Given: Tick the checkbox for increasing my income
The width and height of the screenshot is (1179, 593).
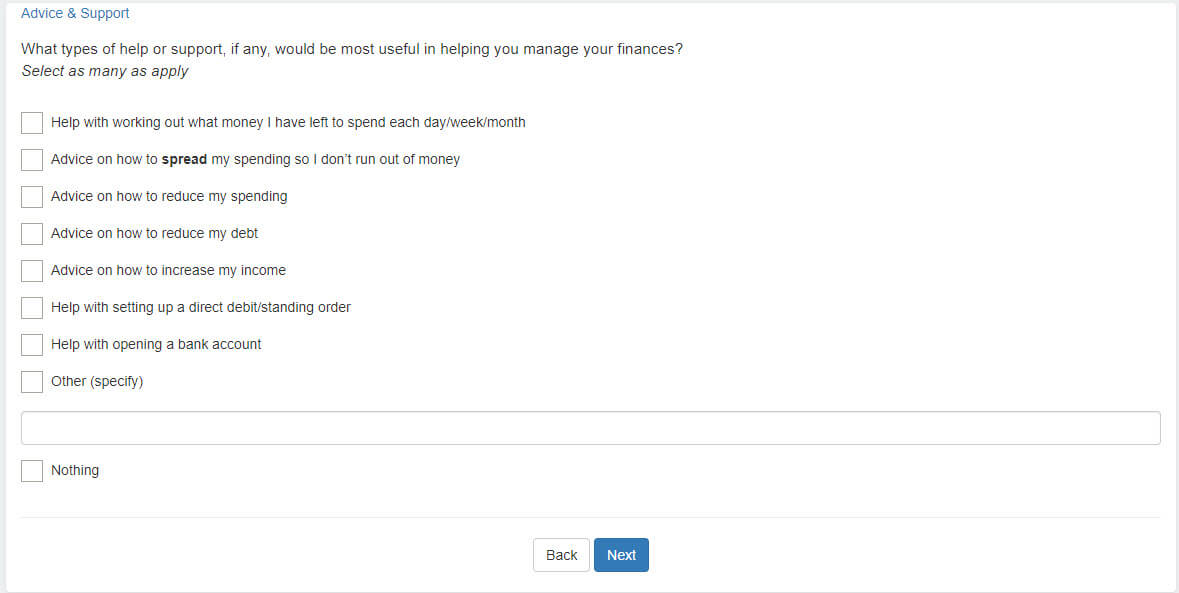Looking at the screenshot, I should click(x=32, y=271).
